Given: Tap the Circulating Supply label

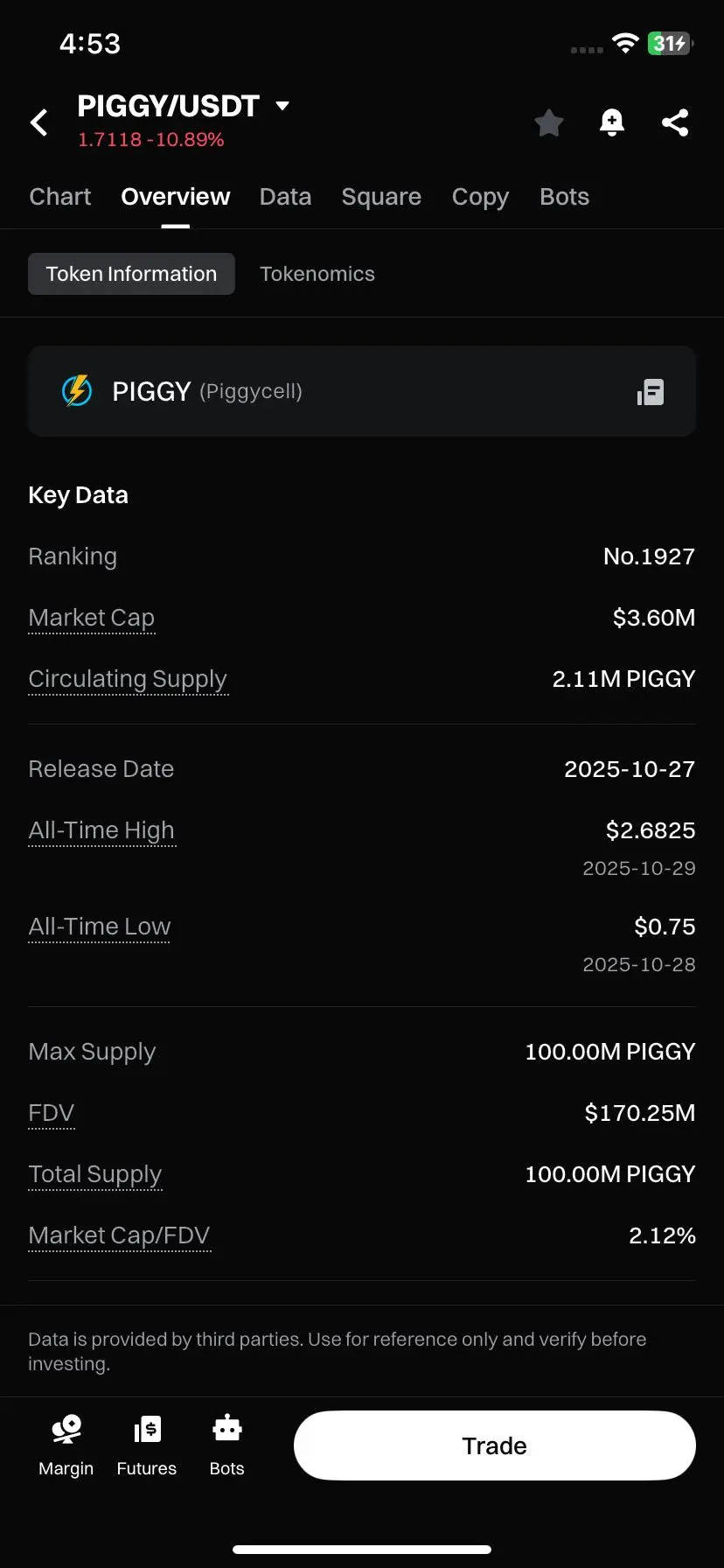Looking at the screenshot, I should [x=128, y=679].
